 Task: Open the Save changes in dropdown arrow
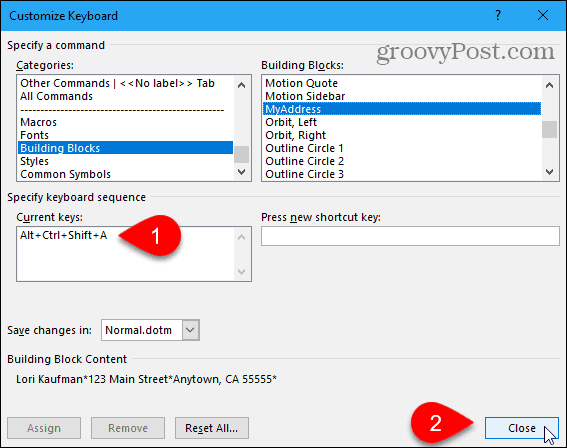click(190, 330)
